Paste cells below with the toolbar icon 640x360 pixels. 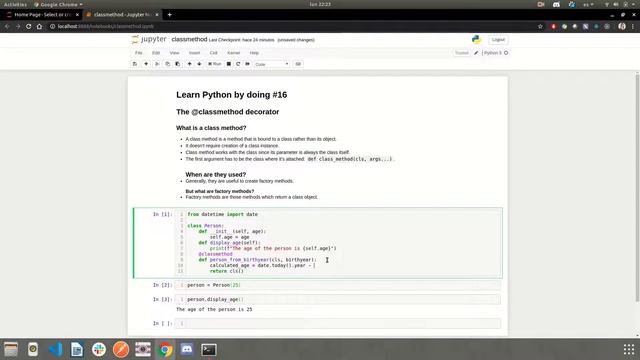178,64
